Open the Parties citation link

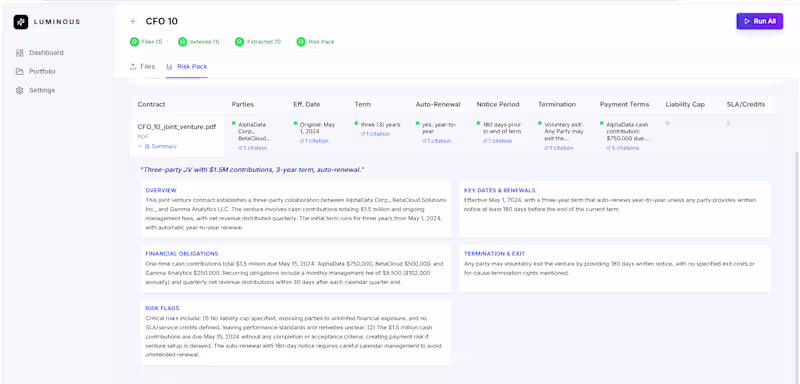tap(253, 148)
